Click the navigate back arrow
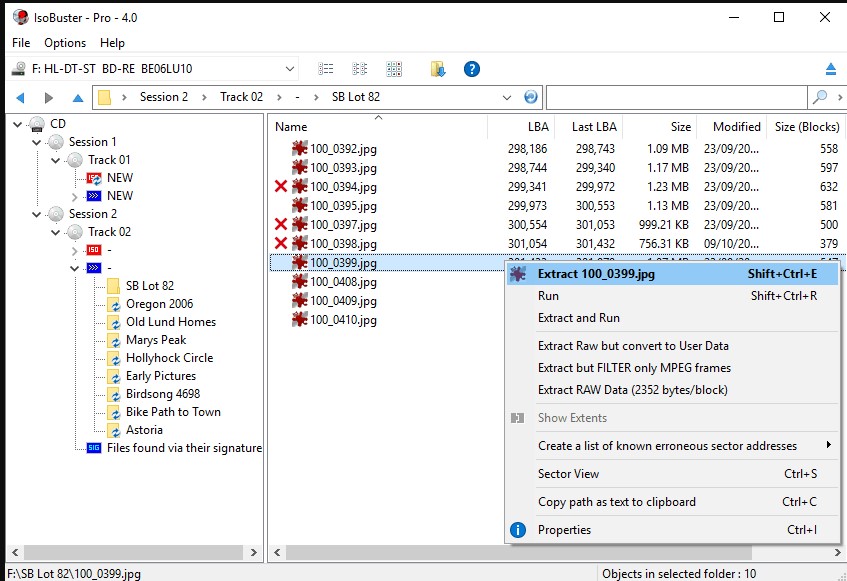The width and height of the screenshot is (847, 581). coord(20,97)
